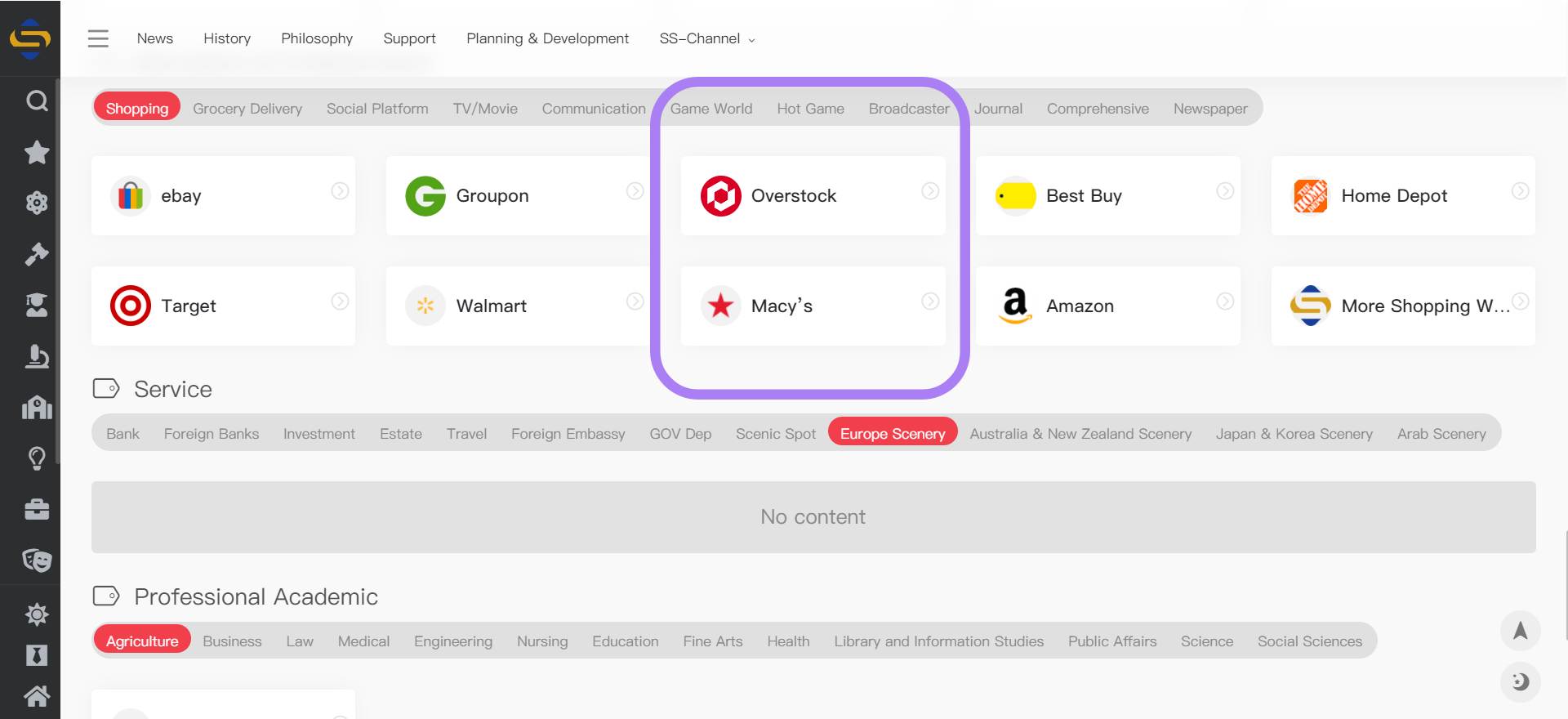1568x719 pixels.
Task: Expand the SS-Channel dropdown
Action: 707,38
